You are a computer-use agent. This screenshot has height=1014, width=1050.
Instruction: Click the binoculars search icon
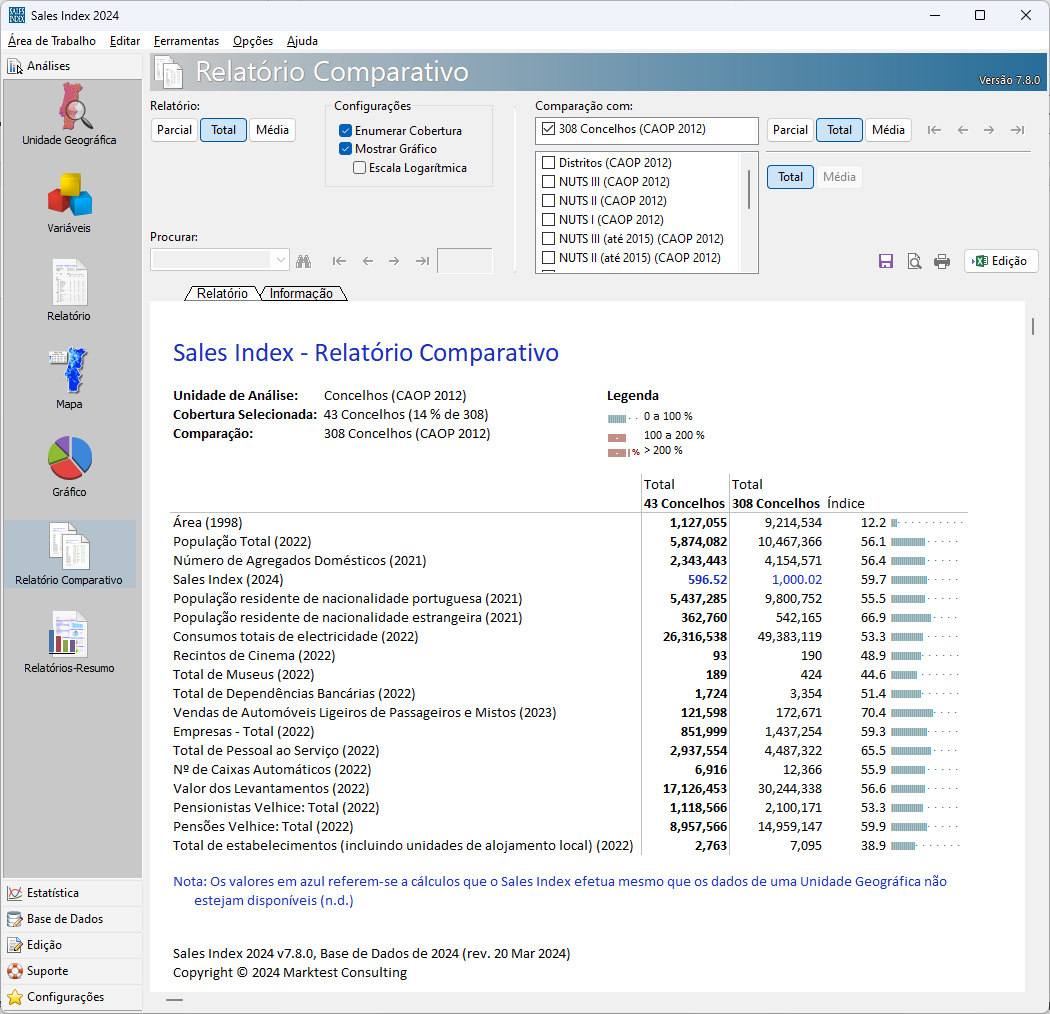pyautogui.click(x=304, y=261)
